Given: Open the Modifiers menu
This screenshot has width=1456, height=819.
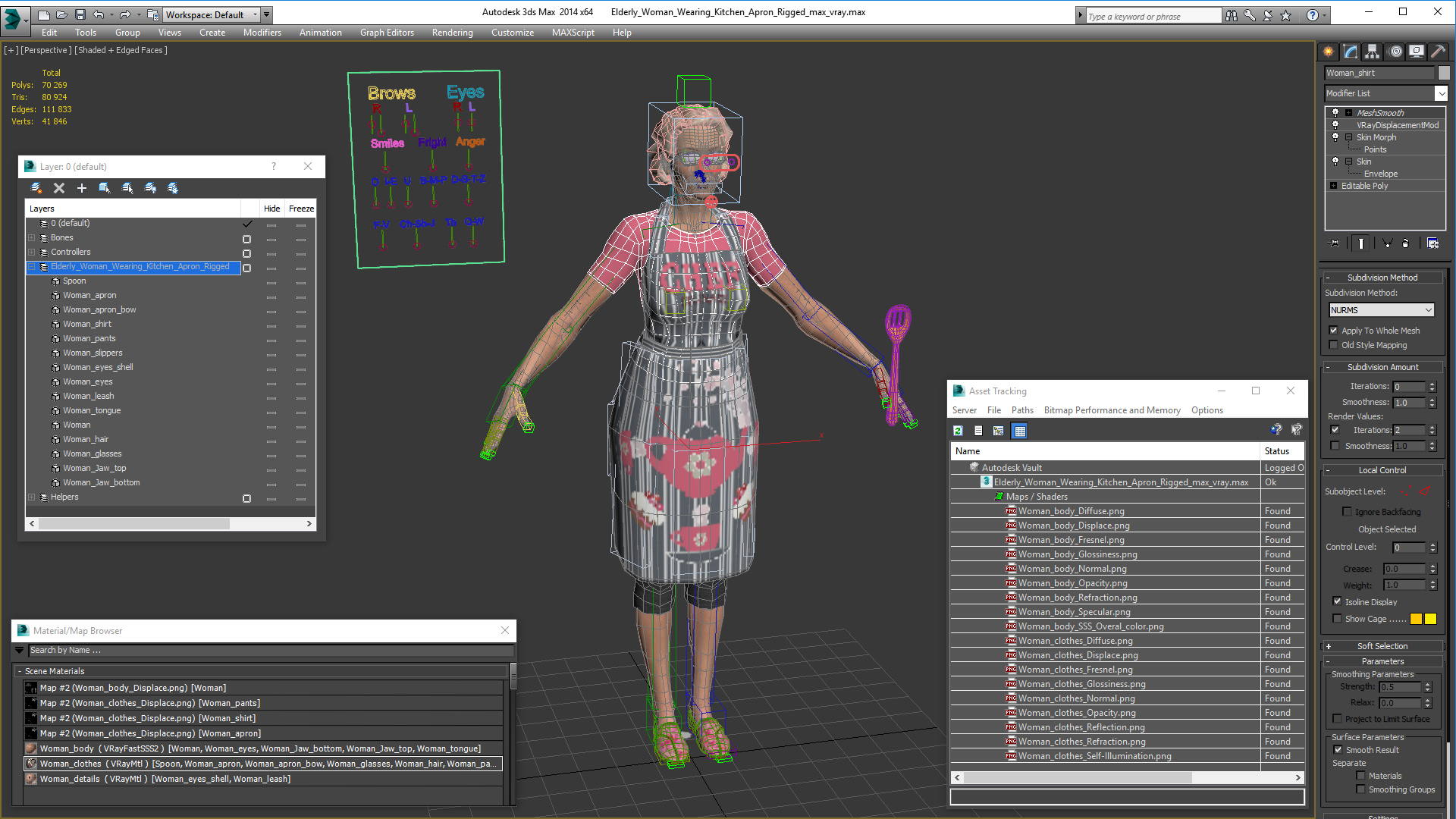Looking at the screenshot, I should pyautogui.click(x=262, y=33).
